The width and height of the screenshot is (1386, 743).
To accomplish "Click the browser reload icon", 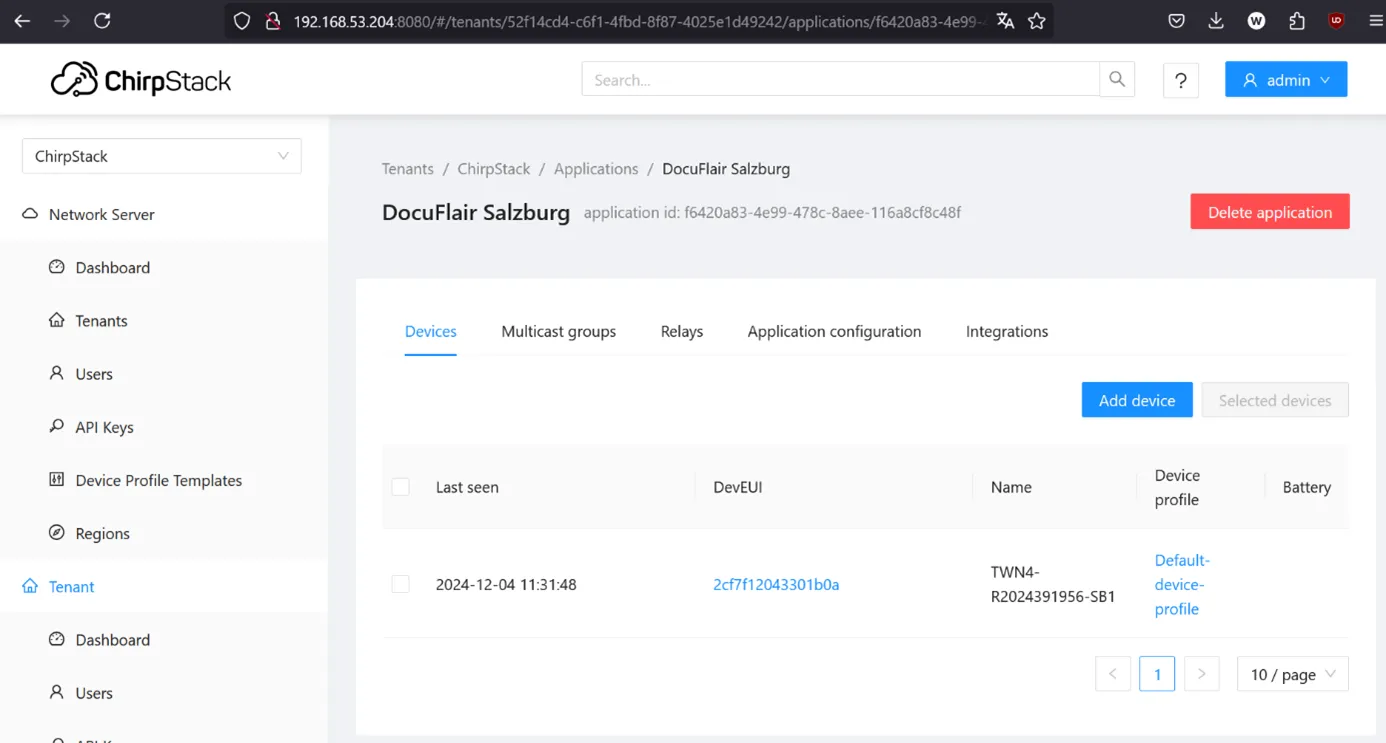I will point(102,21).
